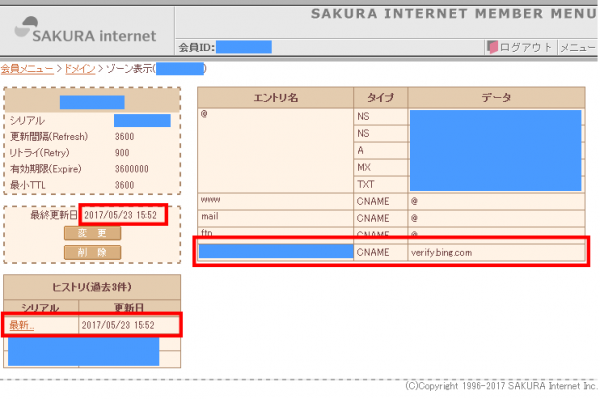Open the 最新.. history link
Viewport: 600px width, 399px height.
click(x=21, y=325)
